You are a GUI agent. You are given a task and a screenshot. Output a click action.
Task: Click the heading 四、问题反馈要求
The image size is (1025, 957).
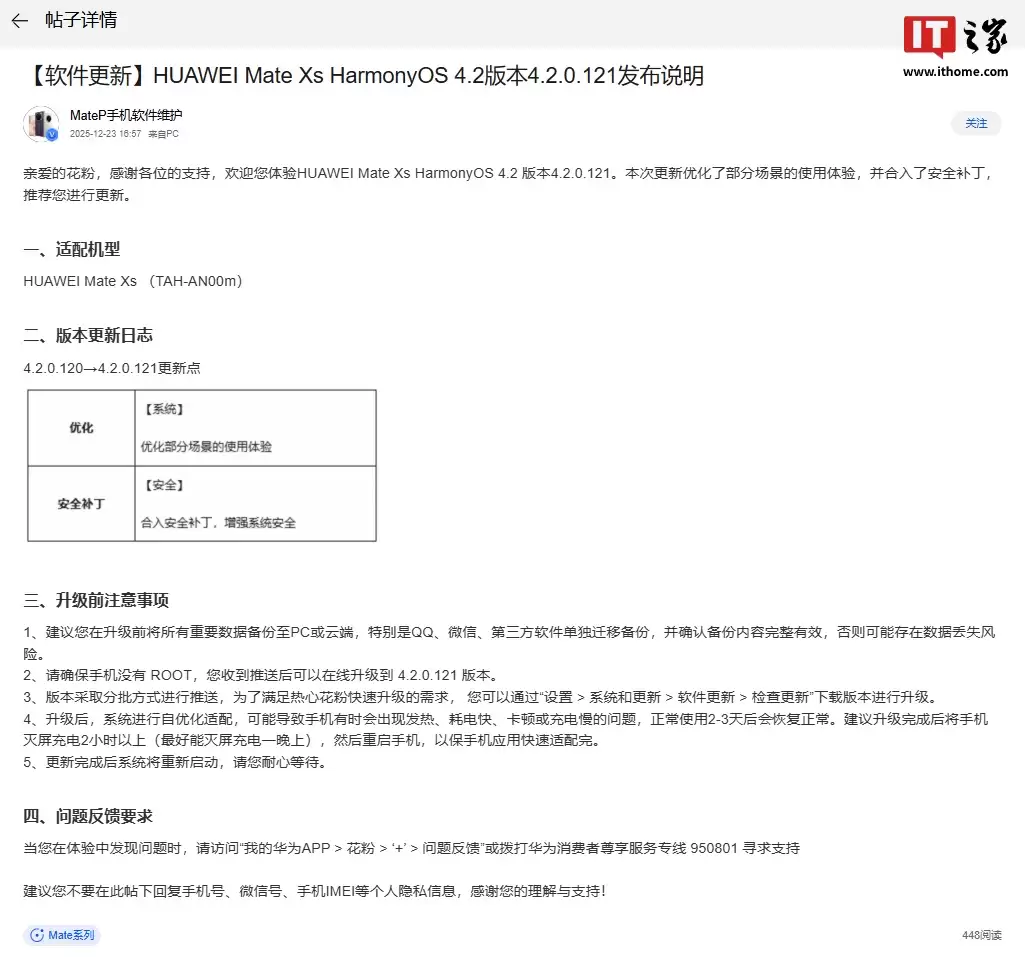(x=86, y=815)
